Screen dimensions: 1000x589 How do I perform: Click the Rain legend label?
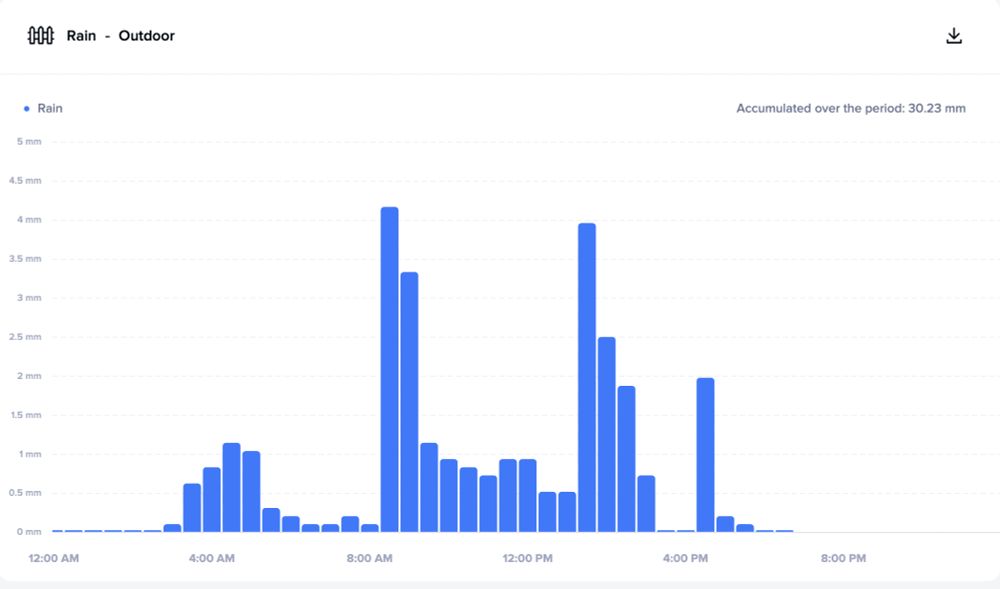point(50,108)
